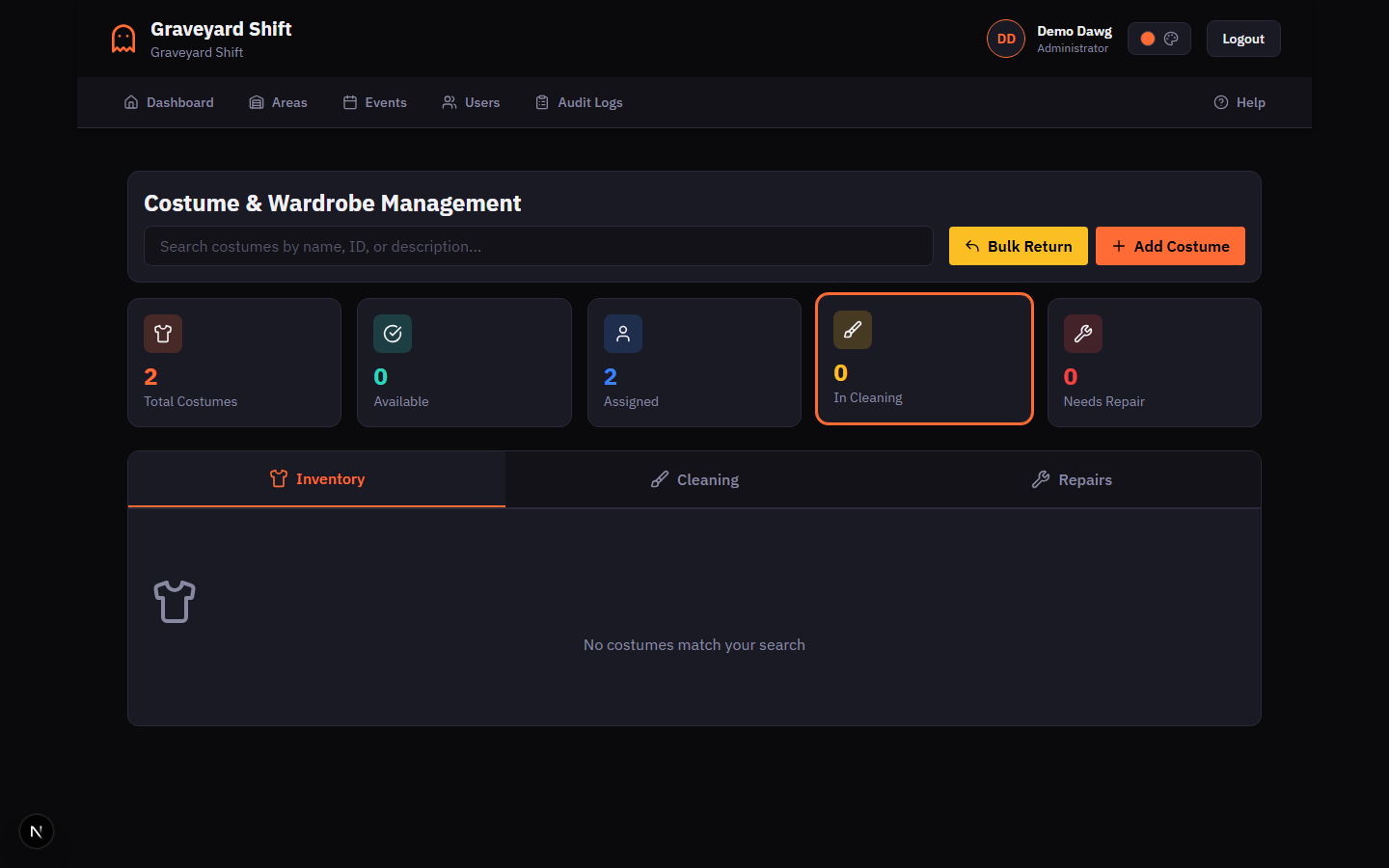Click the ghost logo icon

tap(123, 38)
